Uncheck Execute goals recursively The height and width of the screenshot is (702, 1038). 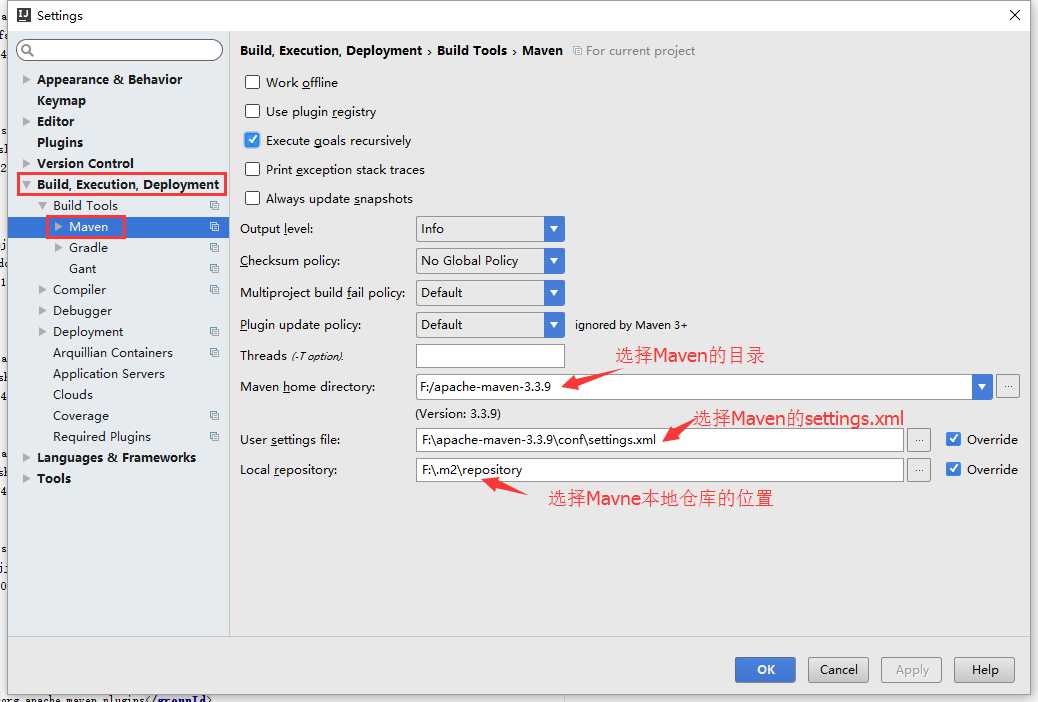[252, 140]
